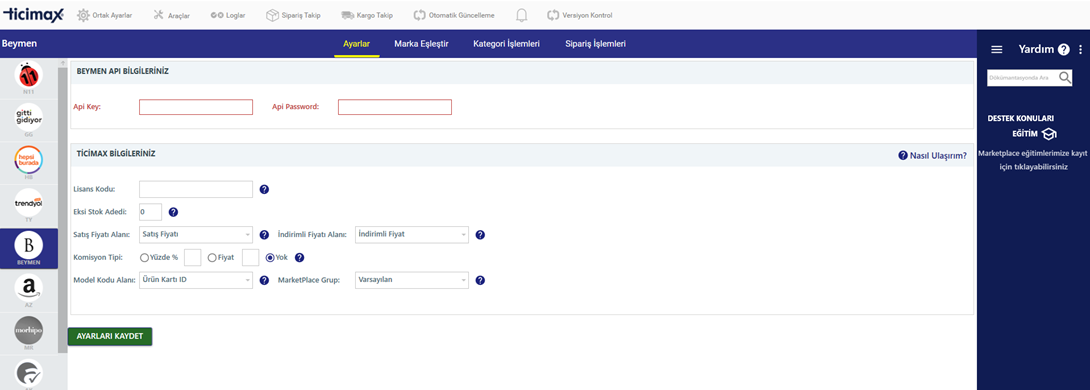Select the Yok commission radio button

pyautogui.click(x=270, y=257)
